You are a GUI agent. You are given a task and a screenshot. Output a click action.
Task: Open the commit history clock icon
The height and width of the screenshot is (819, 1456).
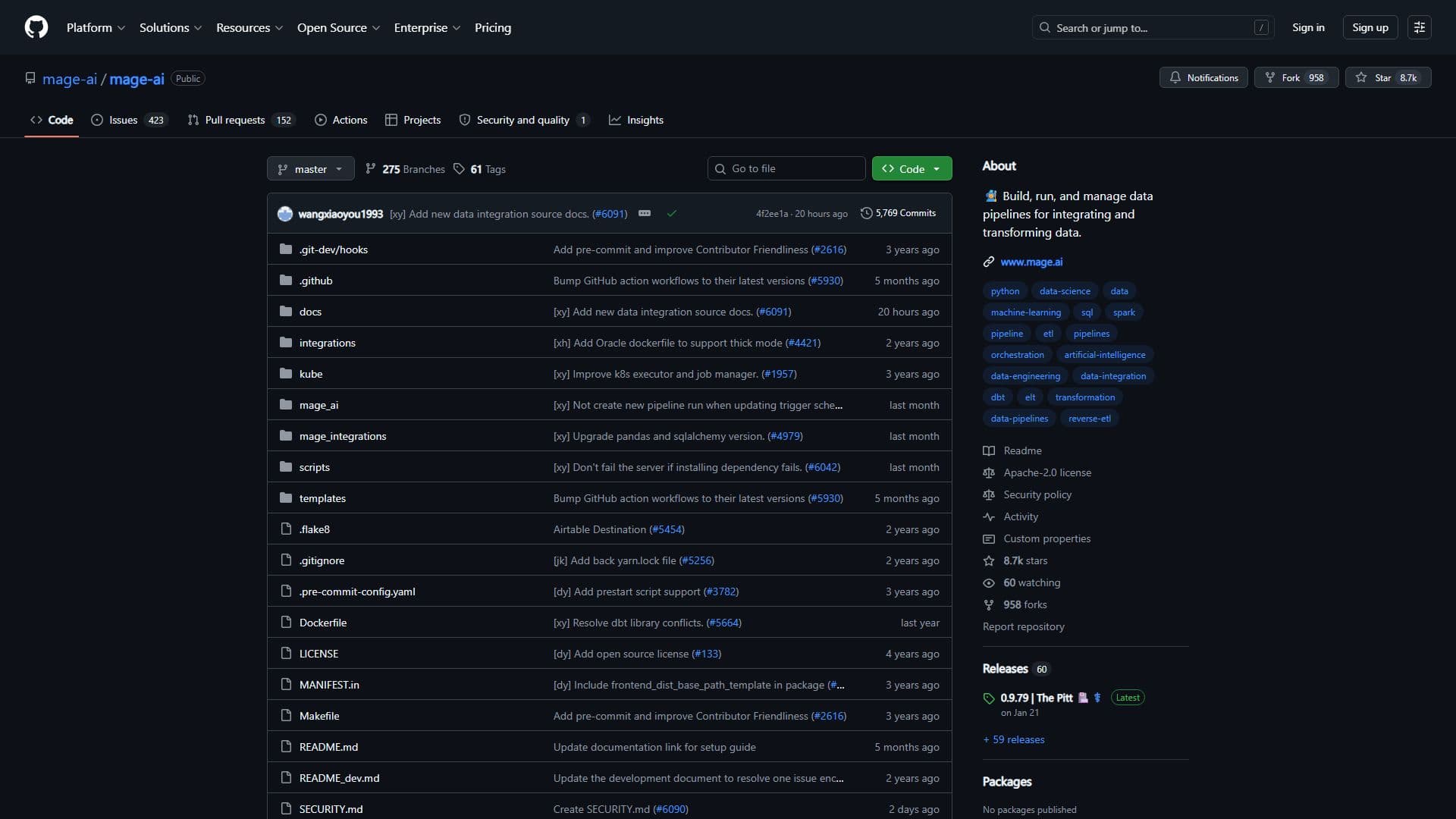[x=866, y=213]
